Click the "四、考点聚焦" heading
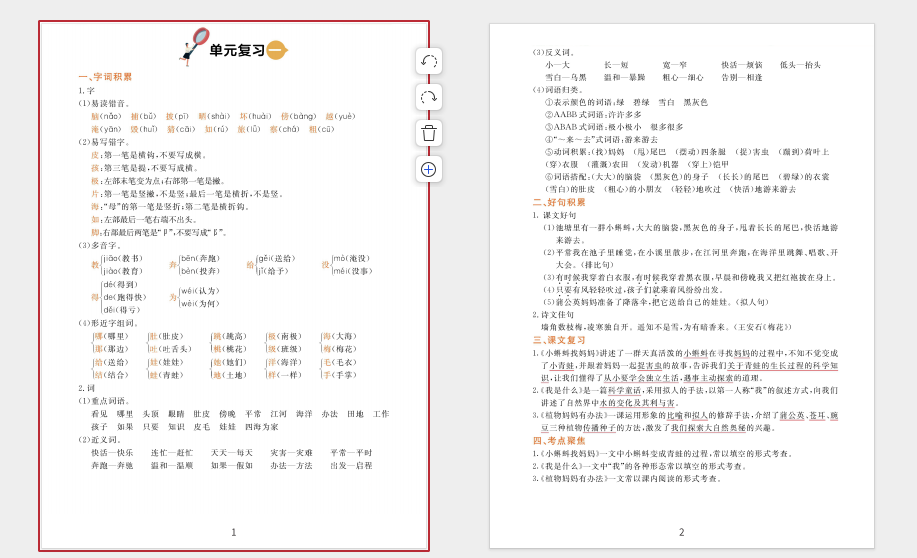This screenshot has height=558, width=917. 559,440
